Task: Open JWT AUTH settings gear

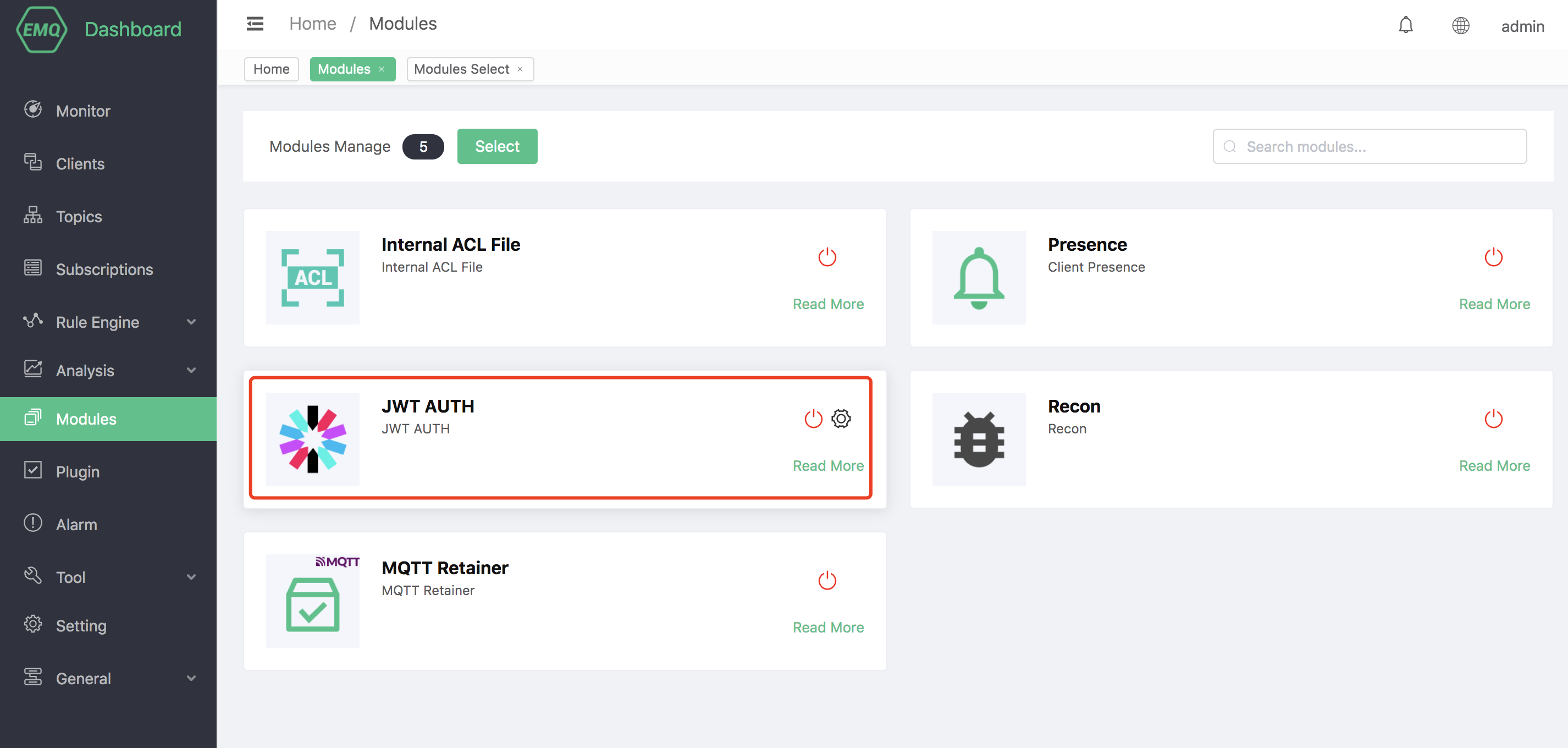Action: (x=841, y=419)
